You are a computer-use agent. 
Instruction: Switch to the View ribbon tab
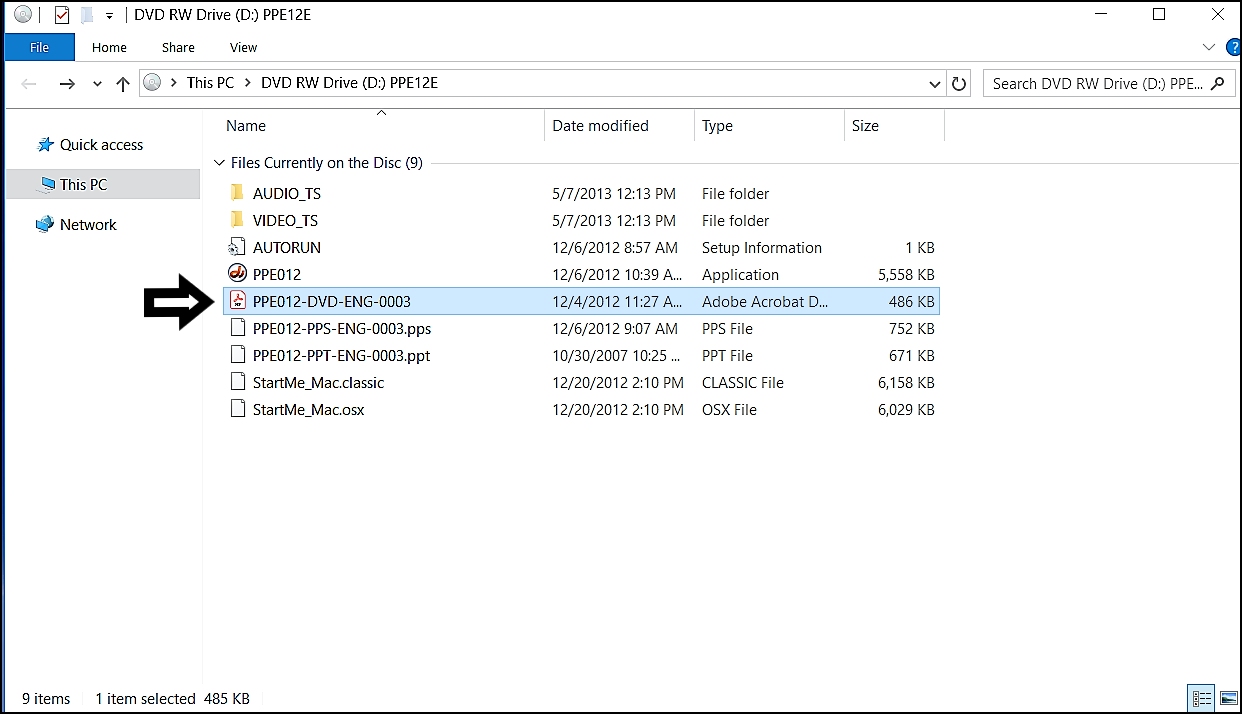click(x=243, y=47)
